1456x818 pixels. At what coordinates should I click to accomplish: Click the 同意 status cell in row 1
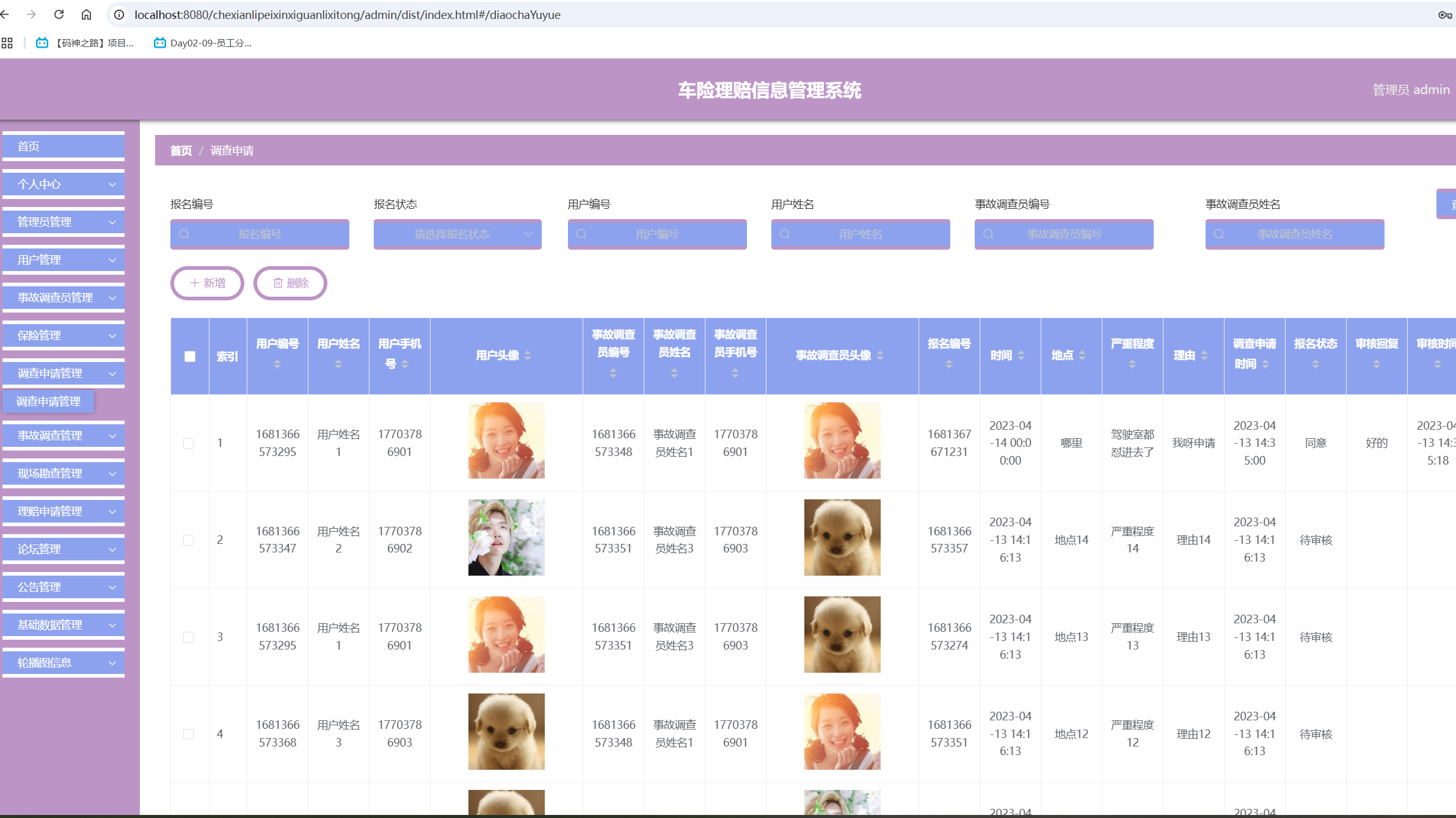1316,443
